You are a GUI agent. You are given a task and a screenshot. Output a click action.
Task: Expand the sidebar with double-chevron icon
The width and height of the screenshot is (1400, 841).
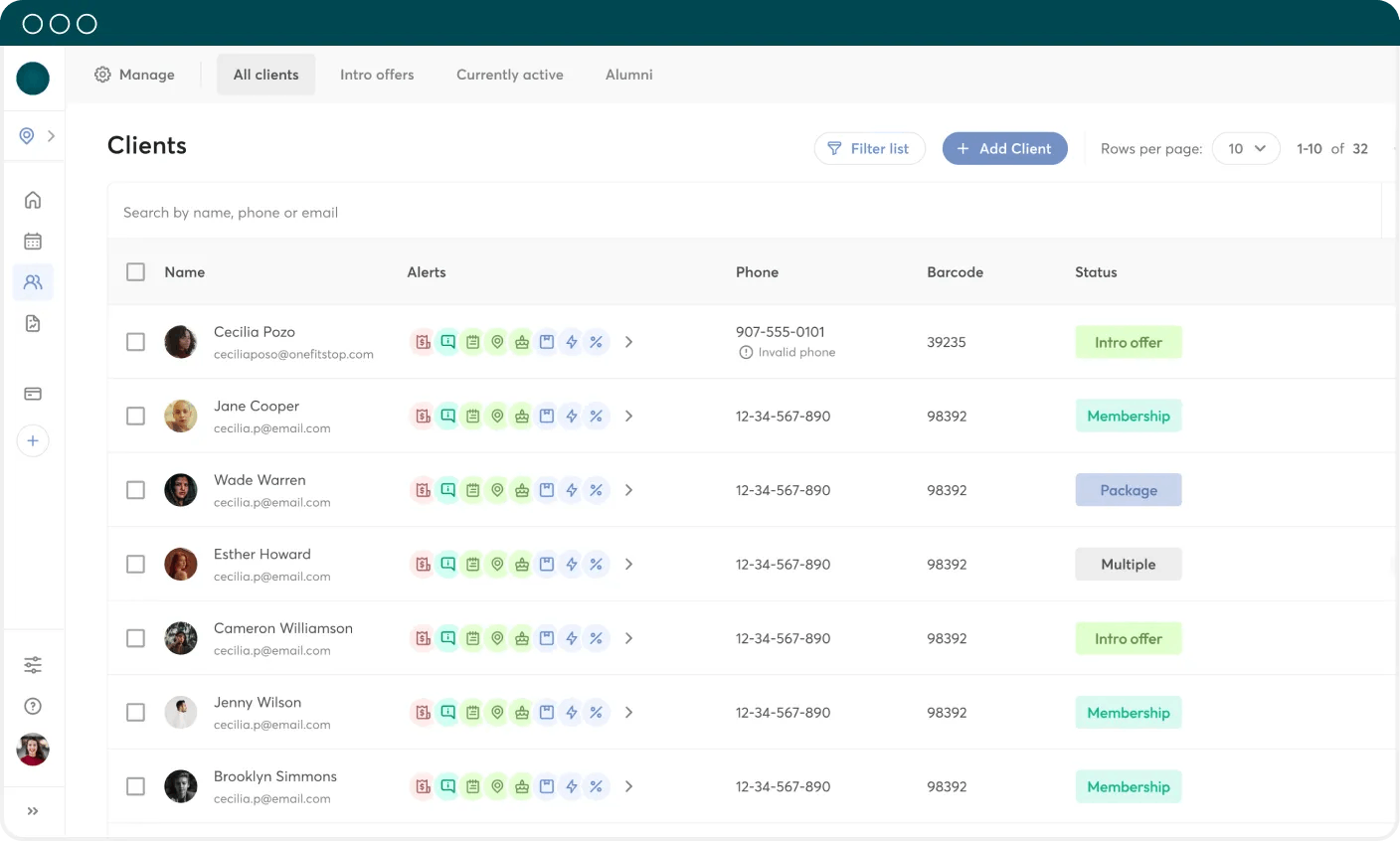[33, 811]
